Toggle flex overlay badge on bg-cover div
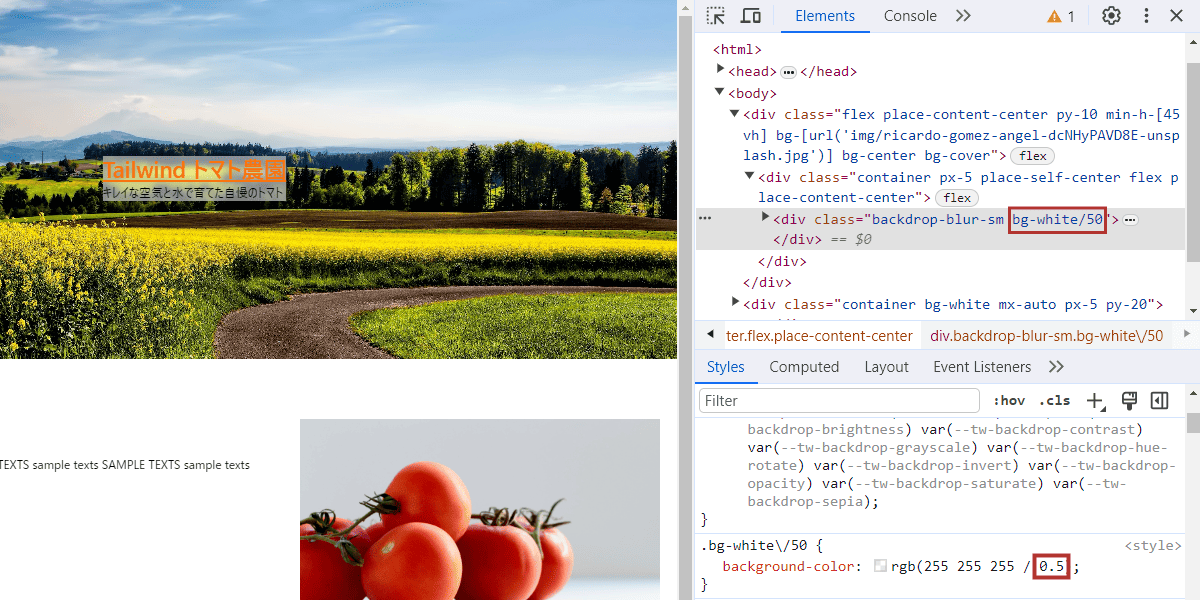 click(x=1033, y=156)
